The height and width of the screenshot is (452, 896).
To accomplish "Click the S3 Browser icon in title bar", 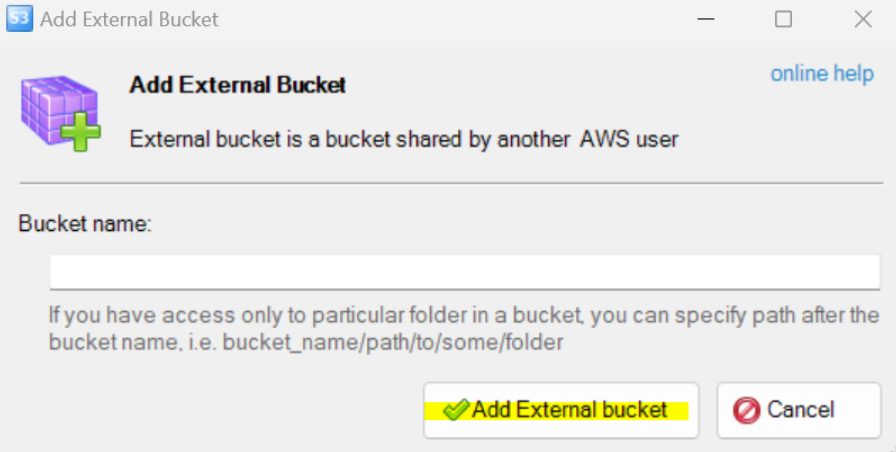I will coord(19,19).
